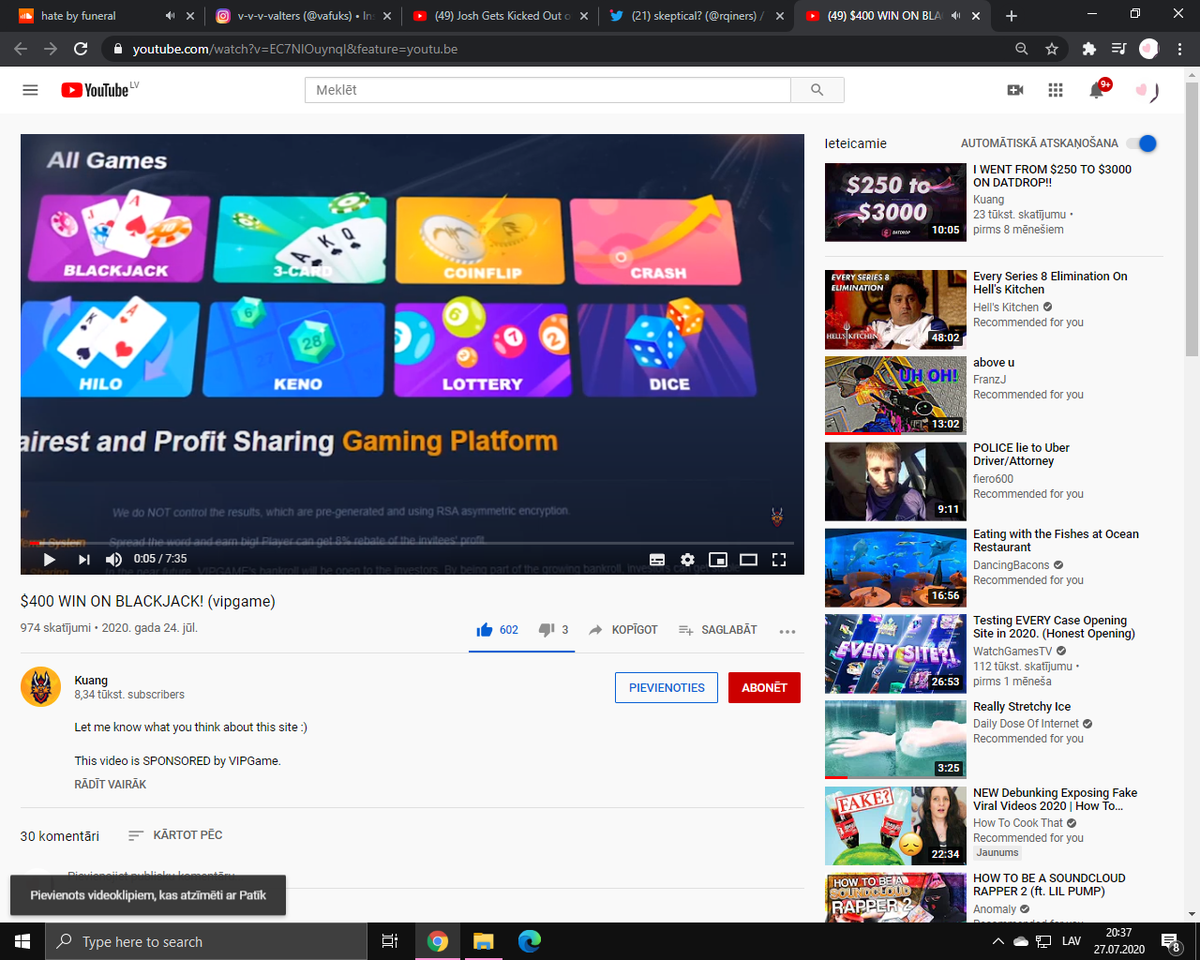Click the address bar URL
Viewport: 1200px width, 960px height.
click(295, 48)
